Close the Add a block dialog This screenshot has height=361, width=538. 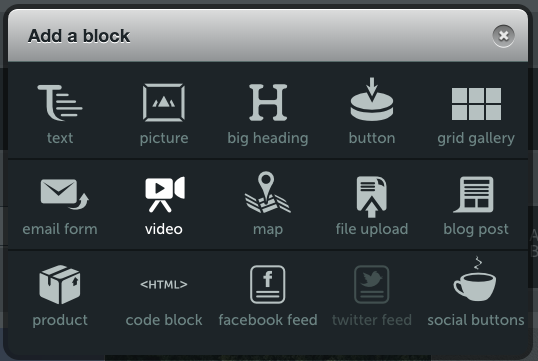point(503,36)
